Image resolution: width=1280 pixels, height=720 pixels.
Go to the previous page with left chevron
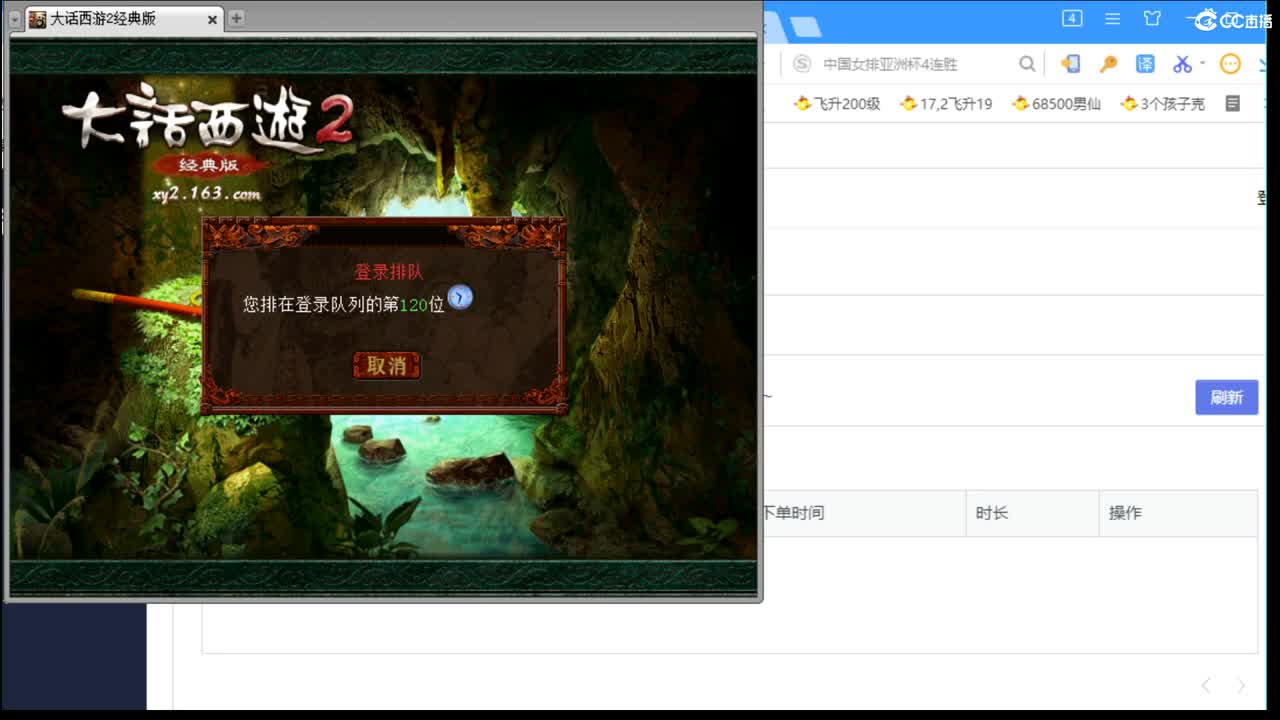(1206, 685)
